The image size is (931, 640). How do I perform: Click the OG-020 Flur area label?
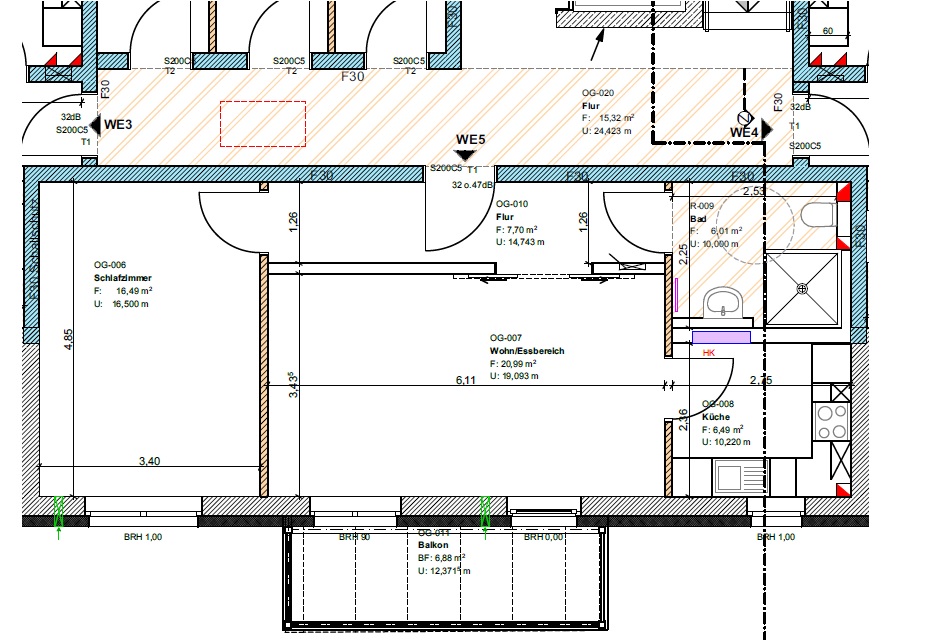tap(591, 104)
